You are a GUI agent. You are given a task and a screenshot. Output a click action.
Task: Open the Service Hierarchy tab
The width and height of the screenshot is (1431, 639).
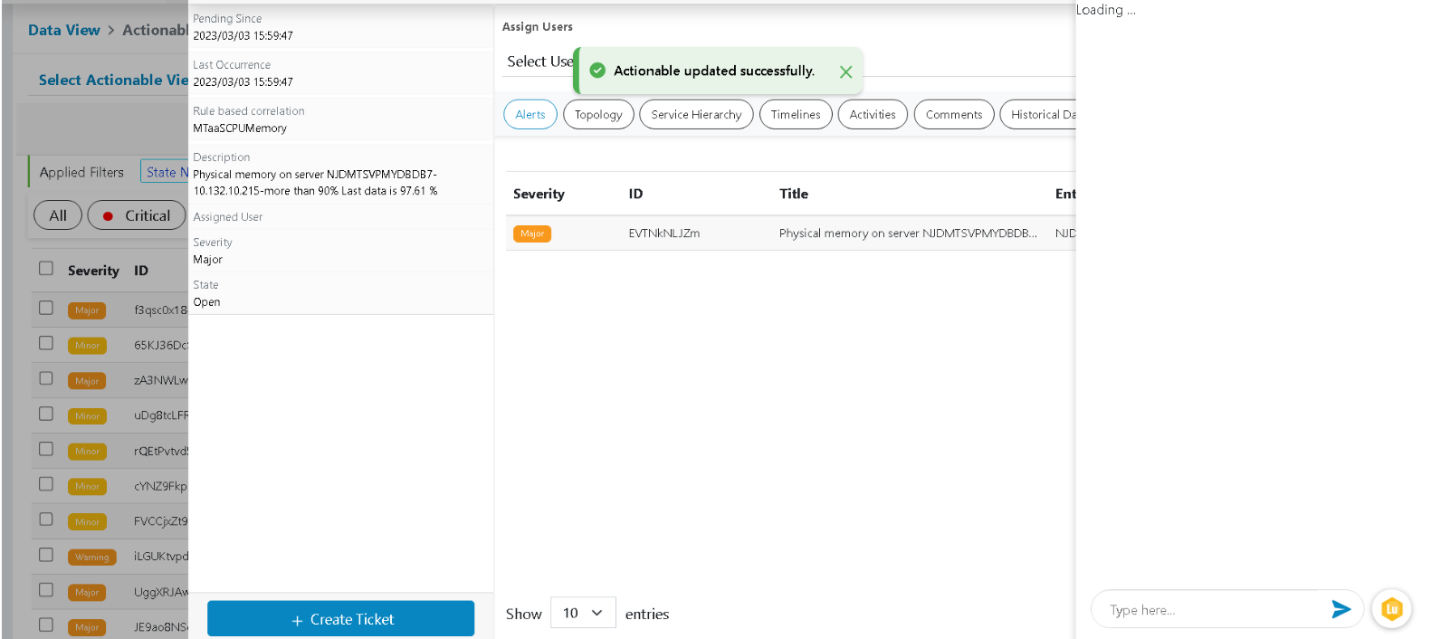click(696, 115)
